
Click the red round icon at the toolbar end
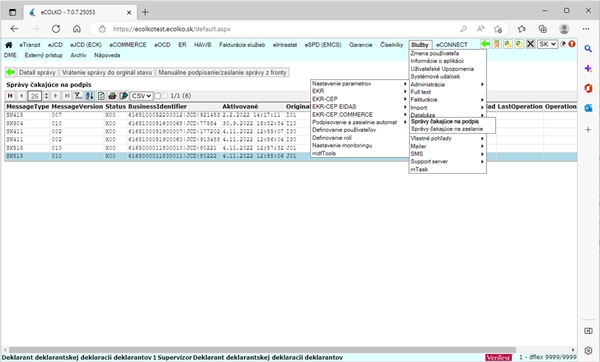pyautogui.click(x=572, y=44)
